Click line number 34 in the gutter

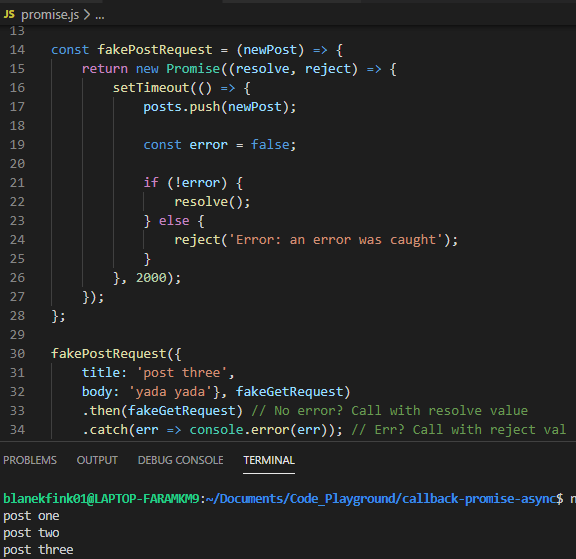17,430
